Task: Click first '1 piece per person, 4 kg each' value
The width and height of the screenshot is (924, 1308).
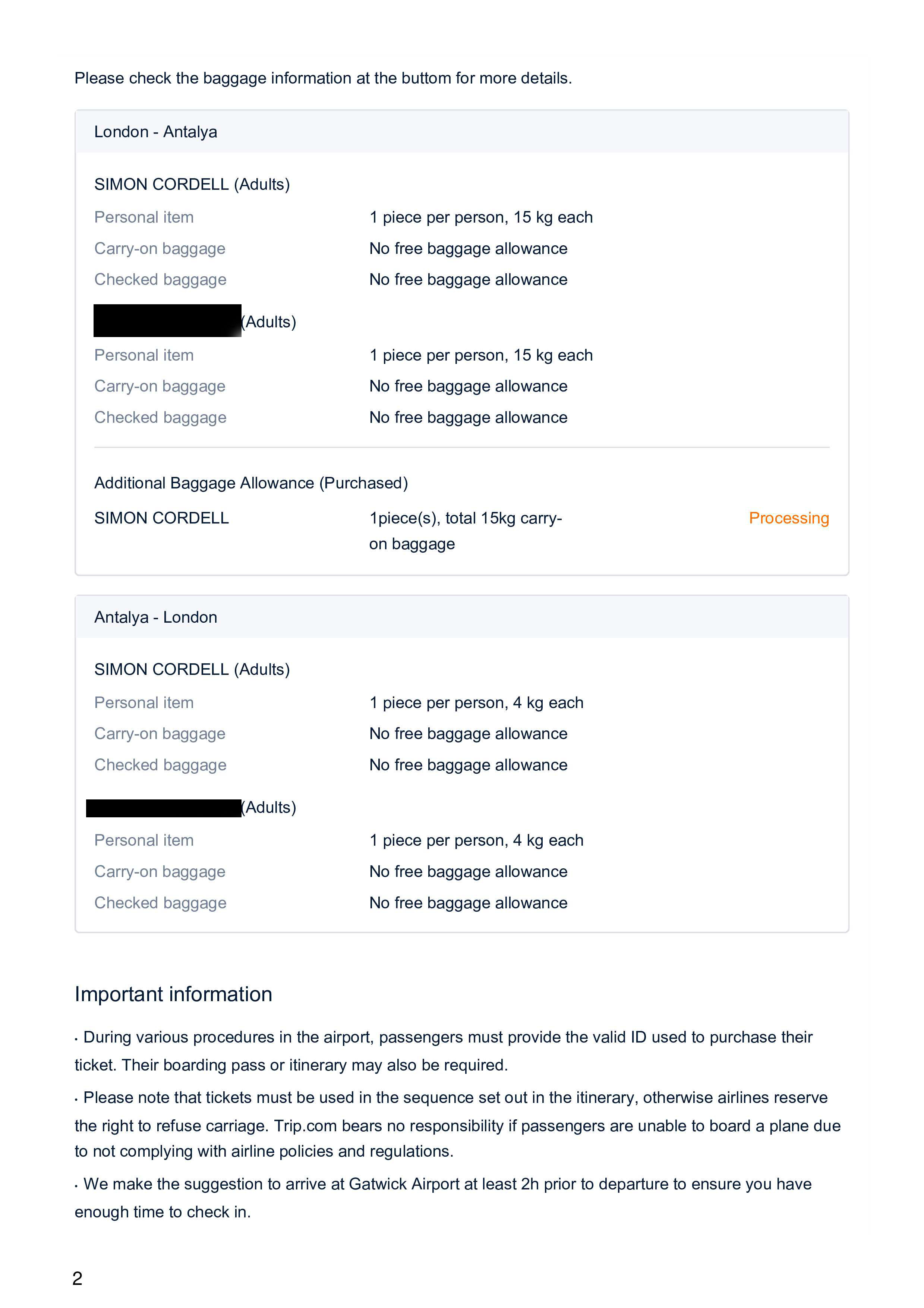Action: click(x=476, y=702)
